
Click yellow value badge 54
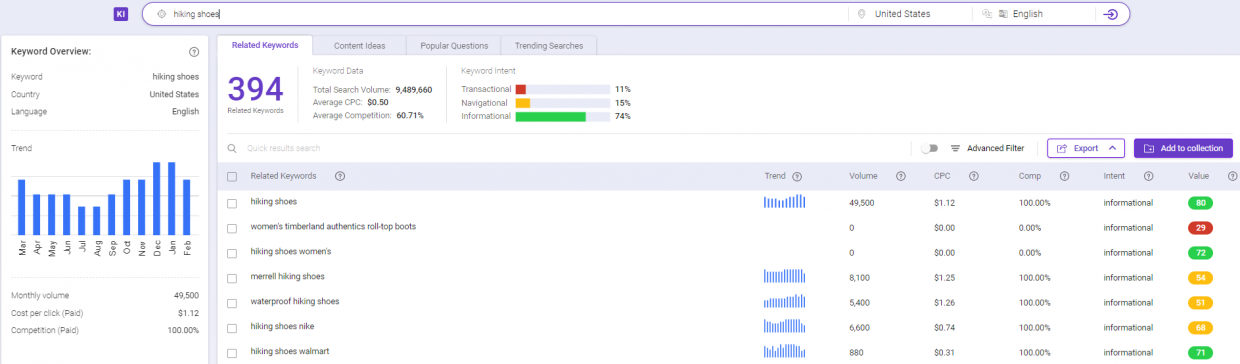coord(1200,277)
